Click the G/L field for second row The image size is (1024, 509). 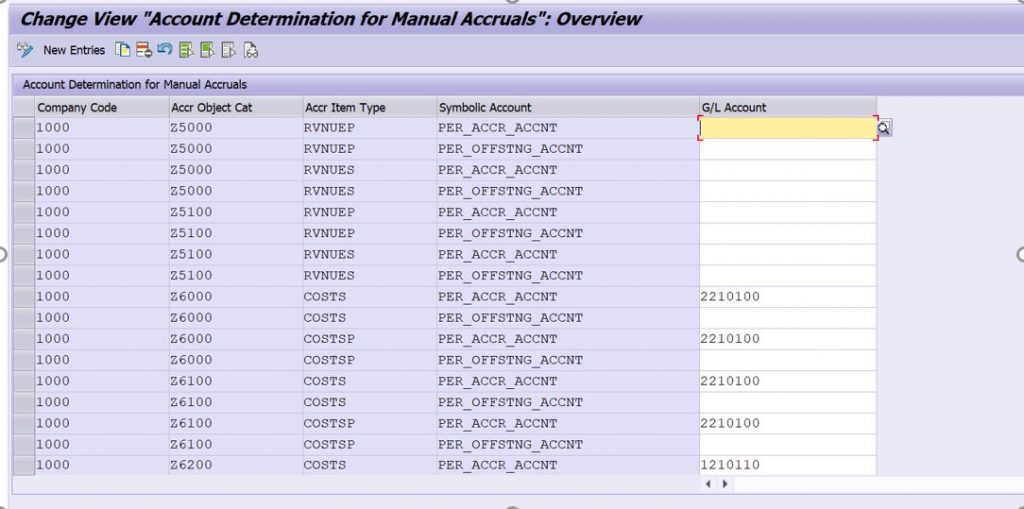coord(788,149)
